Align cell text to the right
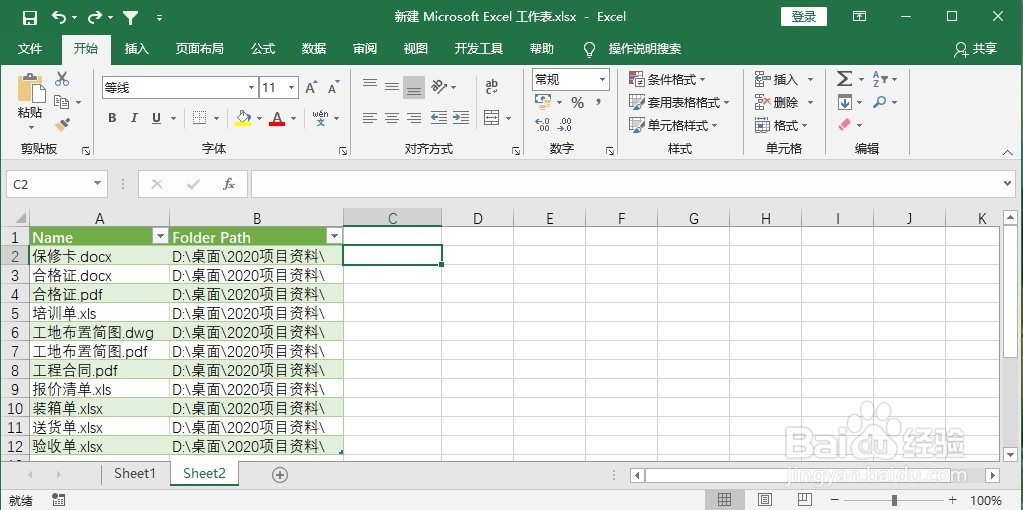 pyautogui.click(x=414, y=118)
